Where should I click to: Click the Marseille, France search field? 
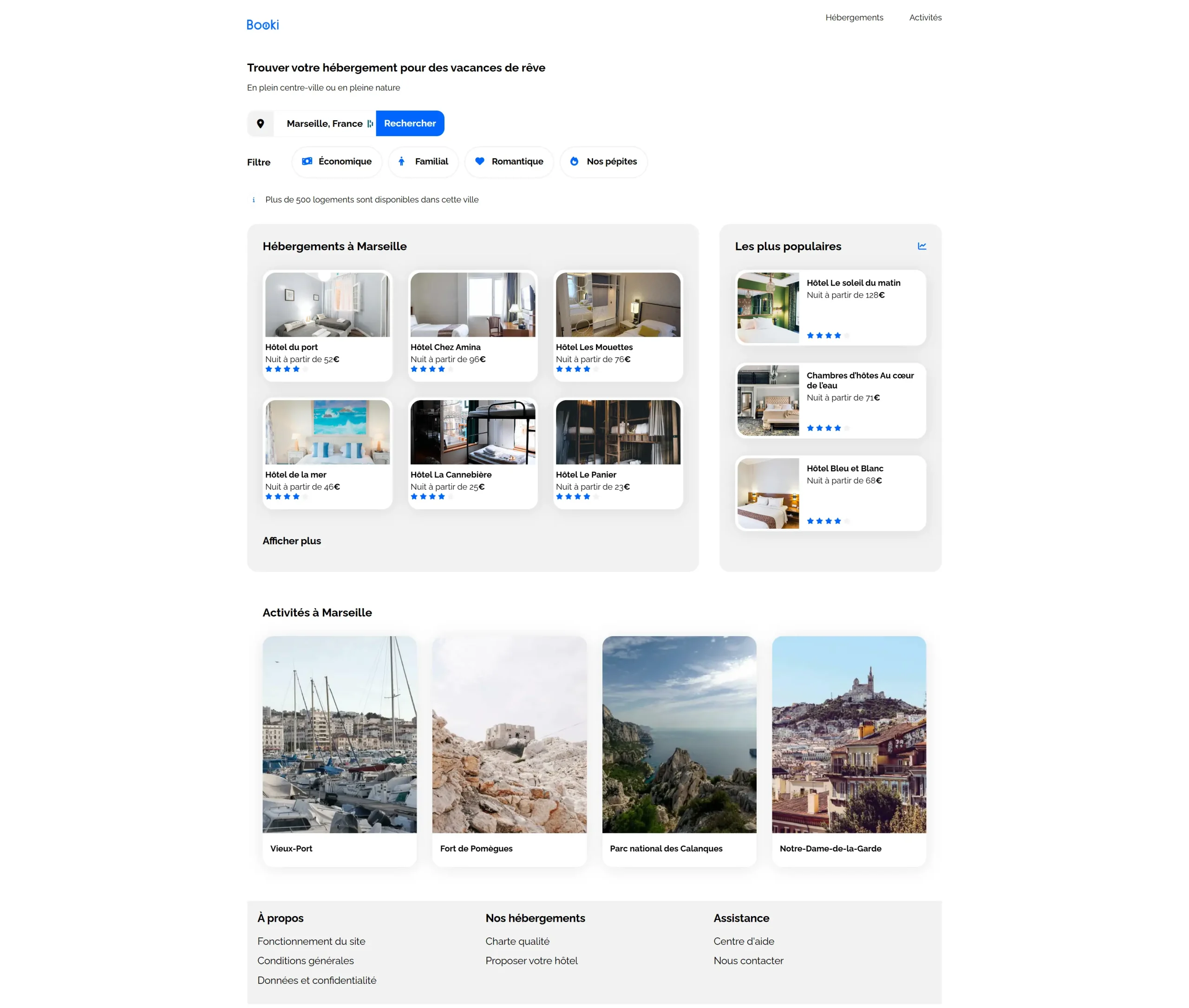[x=324, y=124]
